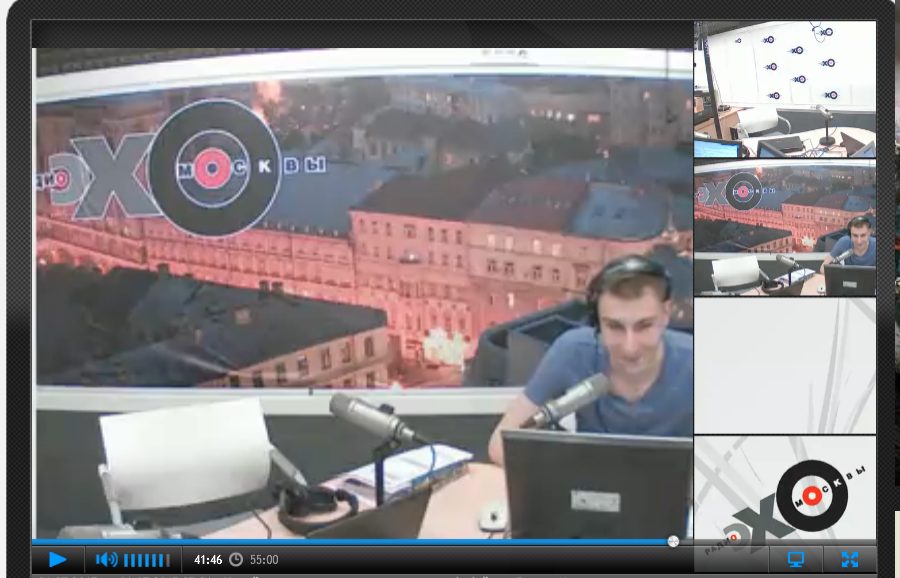
Task: Click the total duration 55:00
Action: 264,560
